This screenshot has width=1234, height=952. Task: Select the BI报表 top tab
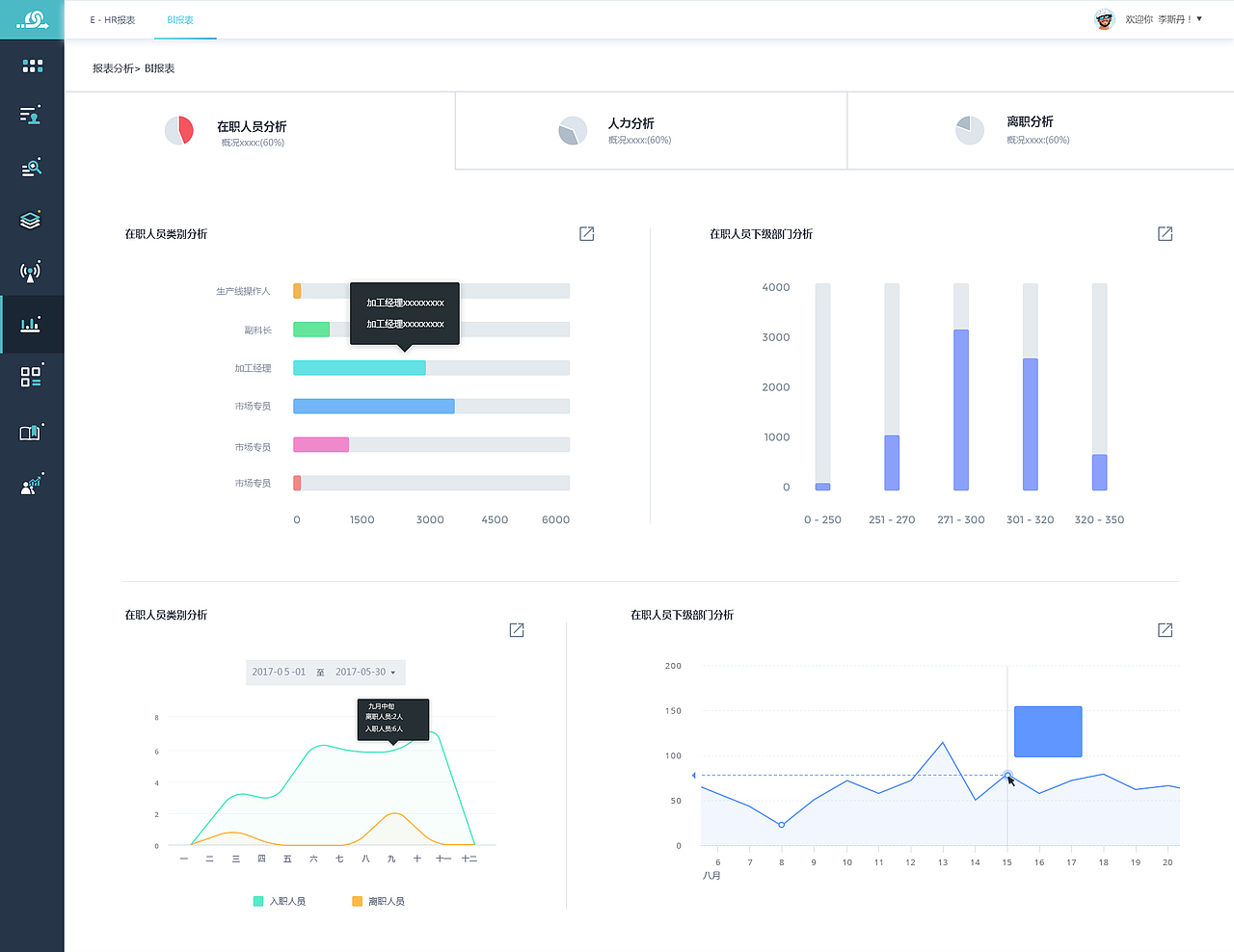coord(180,20)
